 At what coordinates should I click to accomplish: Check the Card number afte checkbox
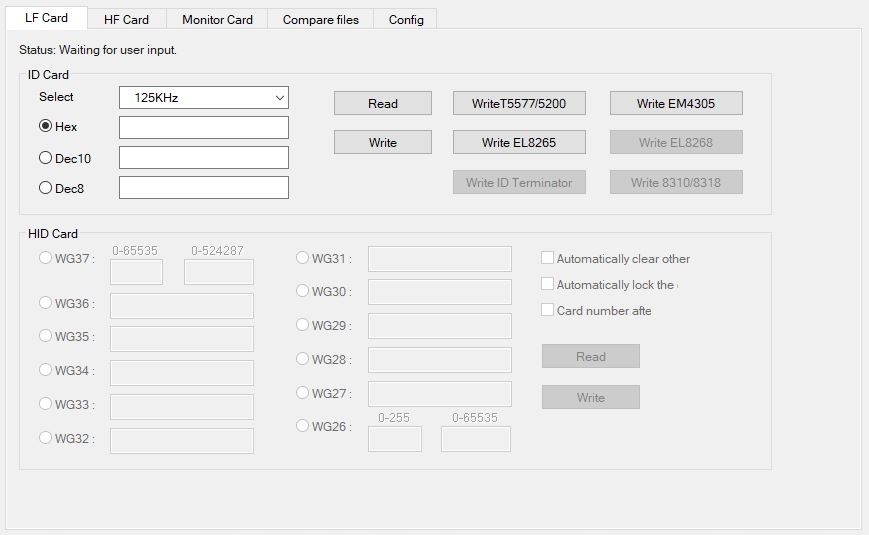click(x=547, y=310)
